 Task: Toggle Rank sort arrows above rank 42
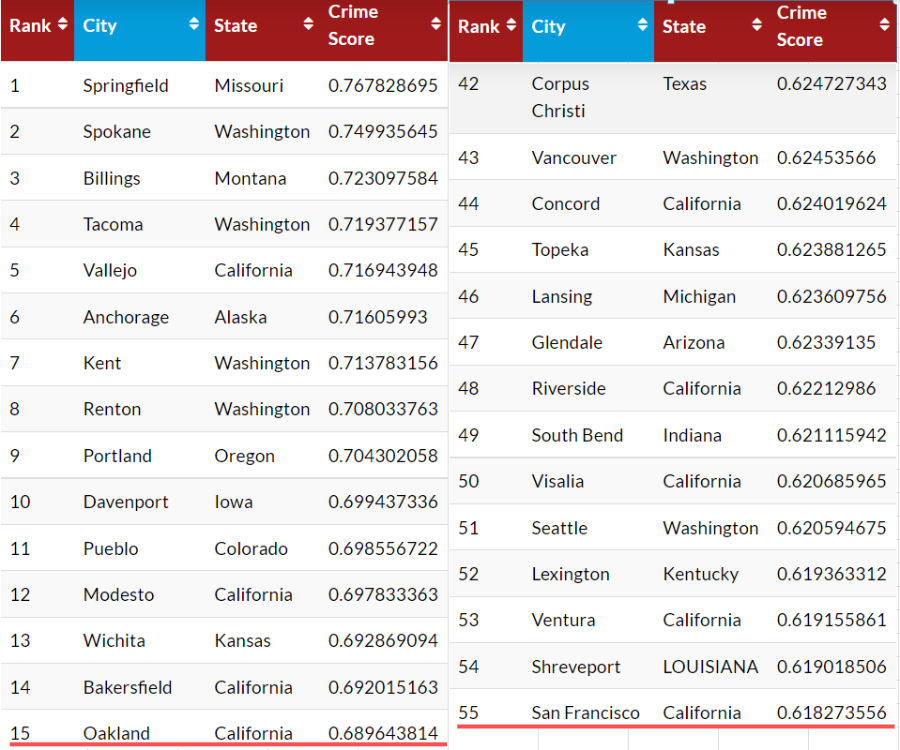[510, 26]
